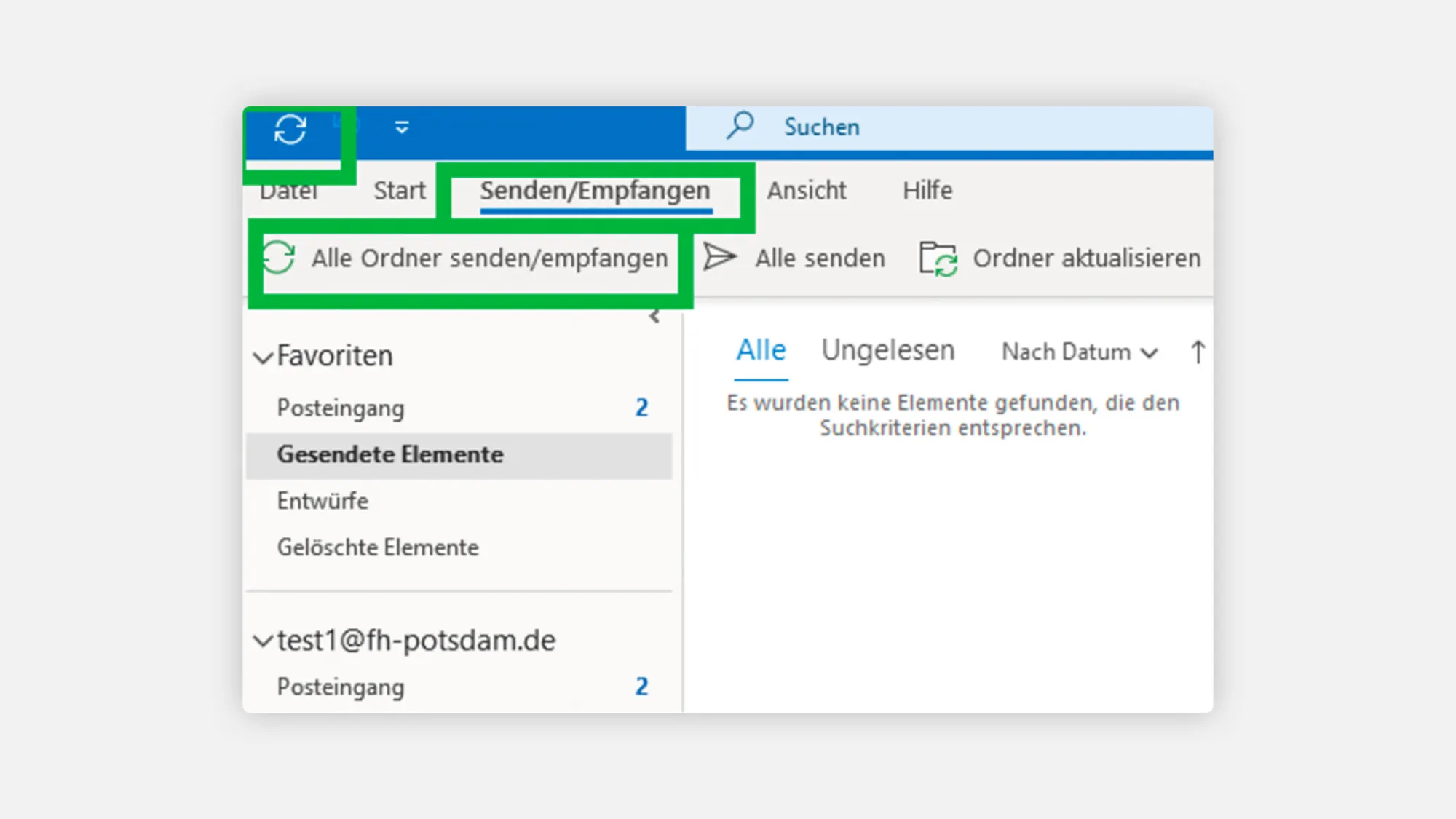This screenshot has height=819, width=1456.
Task: Open the Datei menu tab
Action: [x=289, y=191]
